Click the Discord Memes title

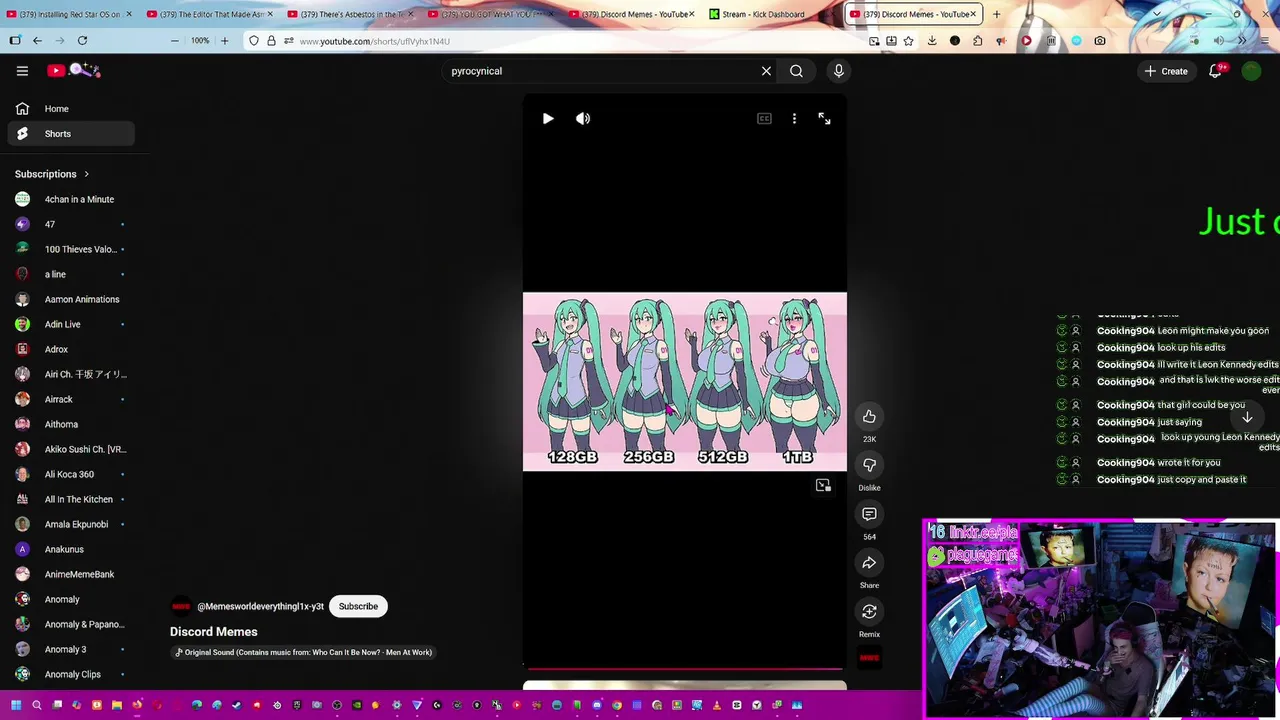tap(213, 632)
